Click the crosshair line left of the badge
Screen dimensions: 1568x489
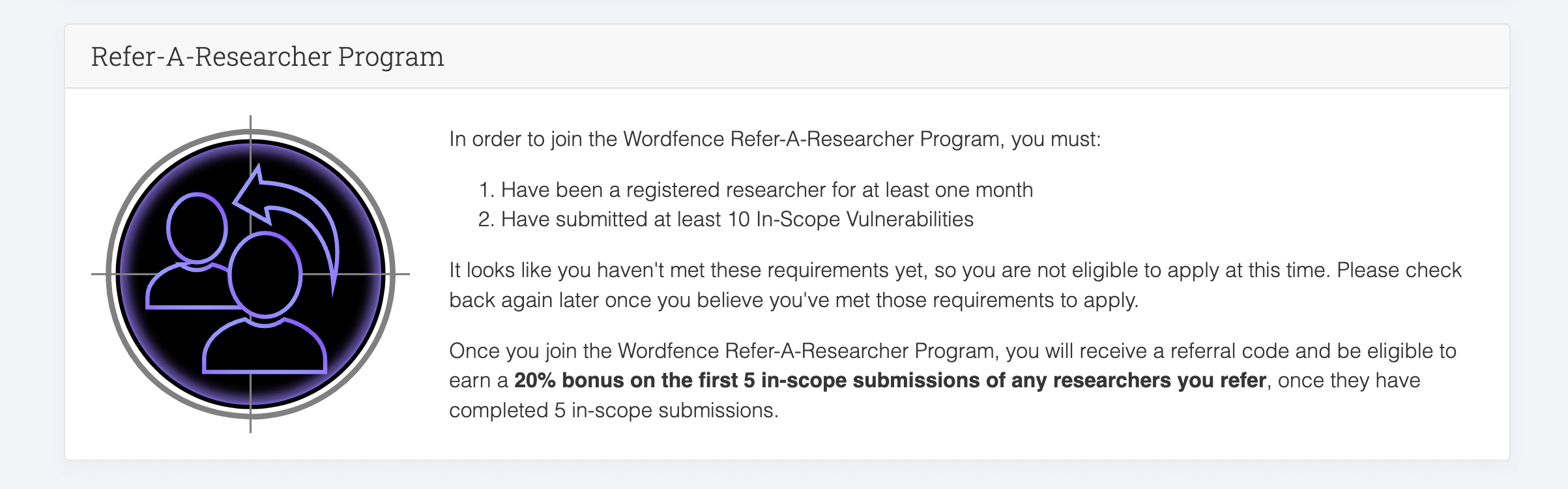pos(98,274)
